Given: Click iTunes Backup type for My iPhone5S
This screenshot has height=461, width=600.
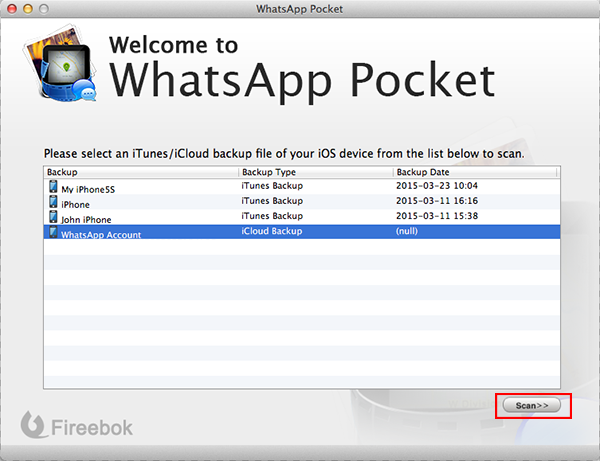Looking at the screenshot, I should pyautogui.click(x=272, y=186).
